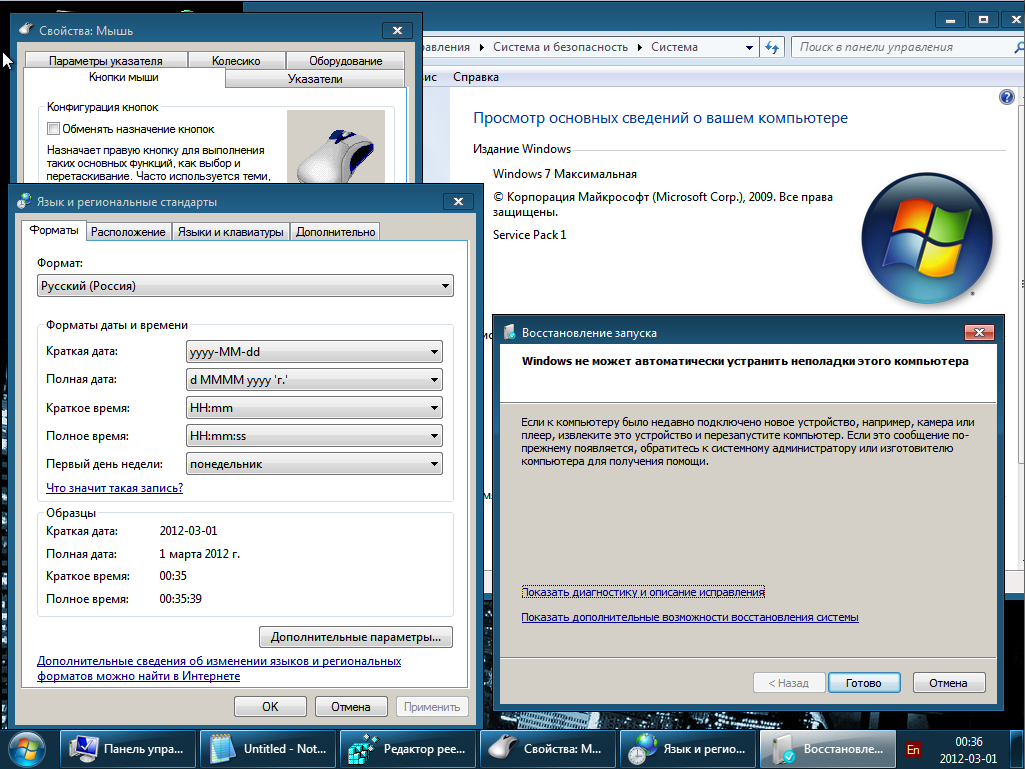
Task: Activate the Mouse Properties taskbar button
Action: click(547, 749)
